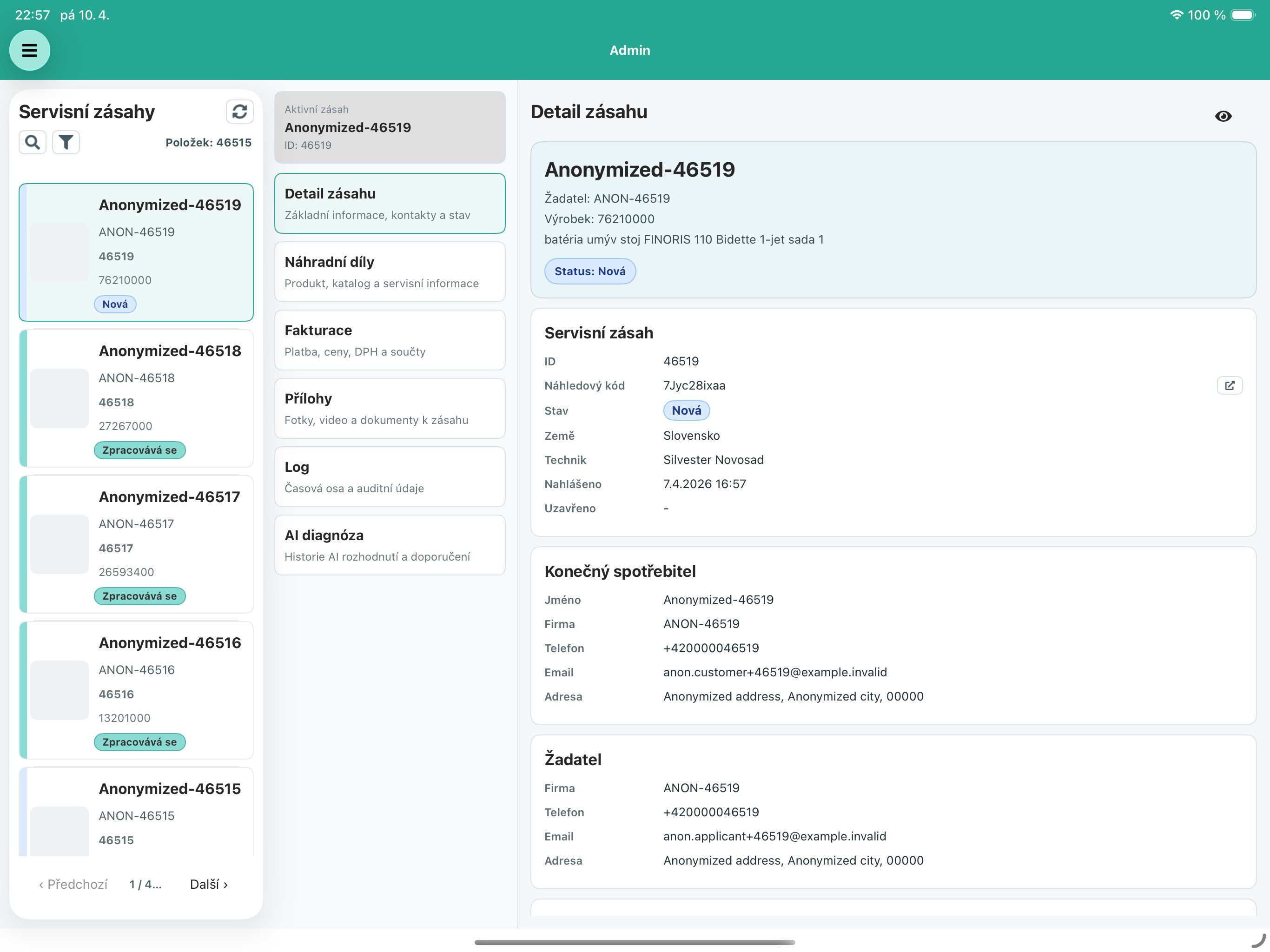The image size is (1270, 952).
Task: Click the battery indicator icon
Action: 1243,15
